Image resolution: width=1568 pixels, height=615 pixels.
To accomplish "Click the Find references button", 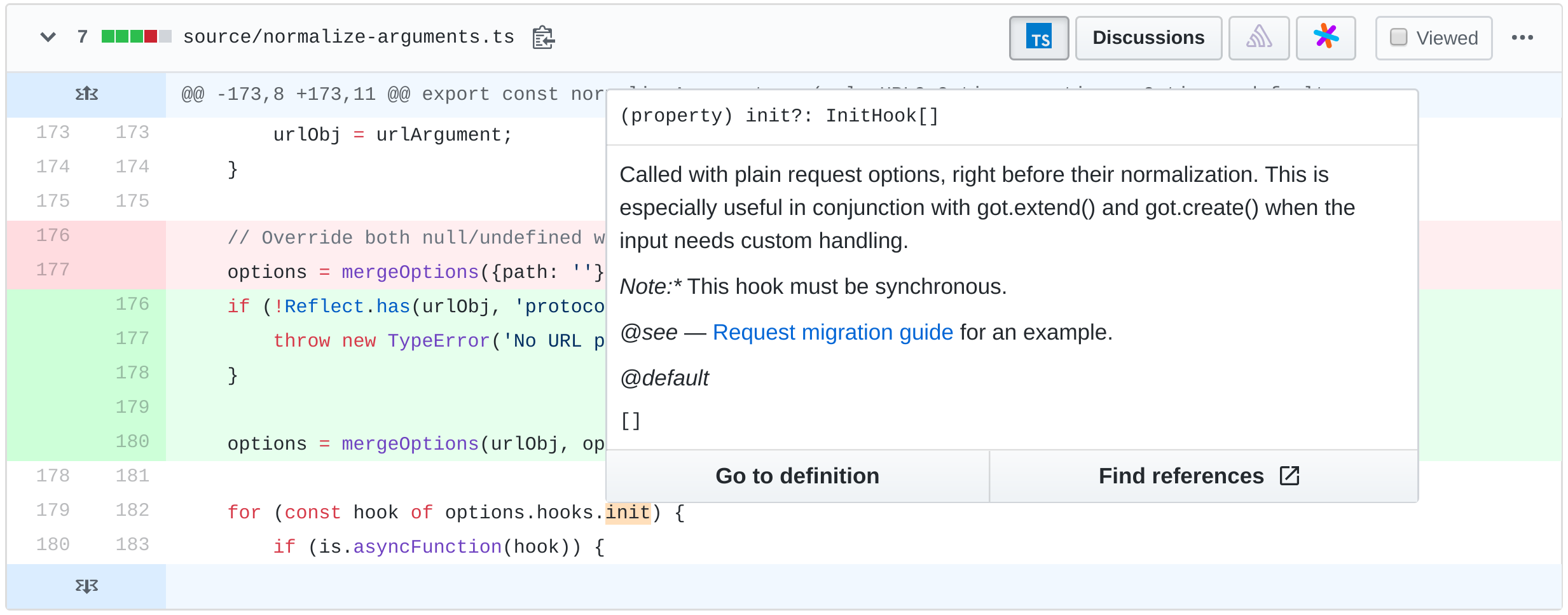I will point(1180,476).
